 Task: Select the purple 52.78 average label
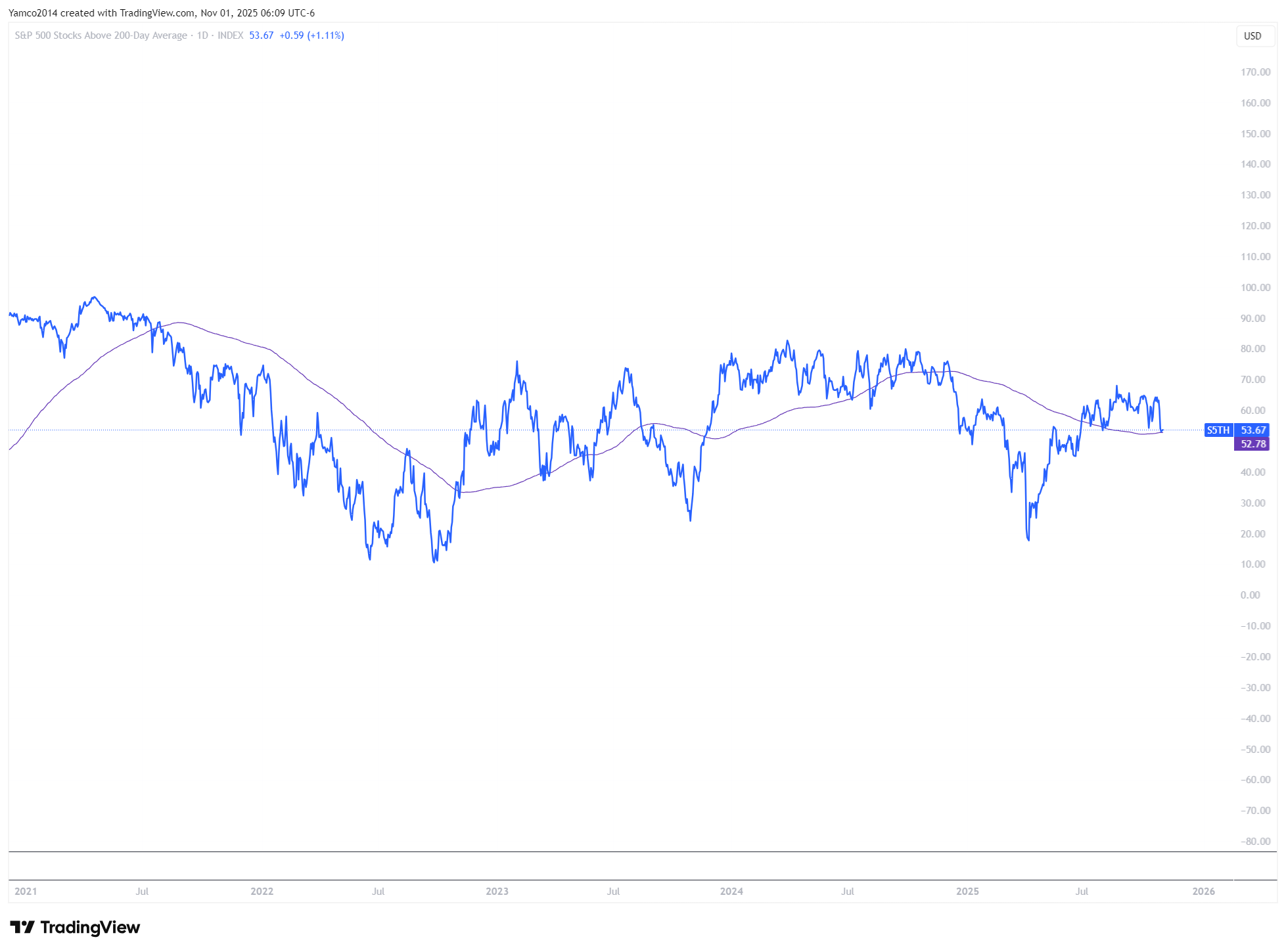tap(1252, 444)
